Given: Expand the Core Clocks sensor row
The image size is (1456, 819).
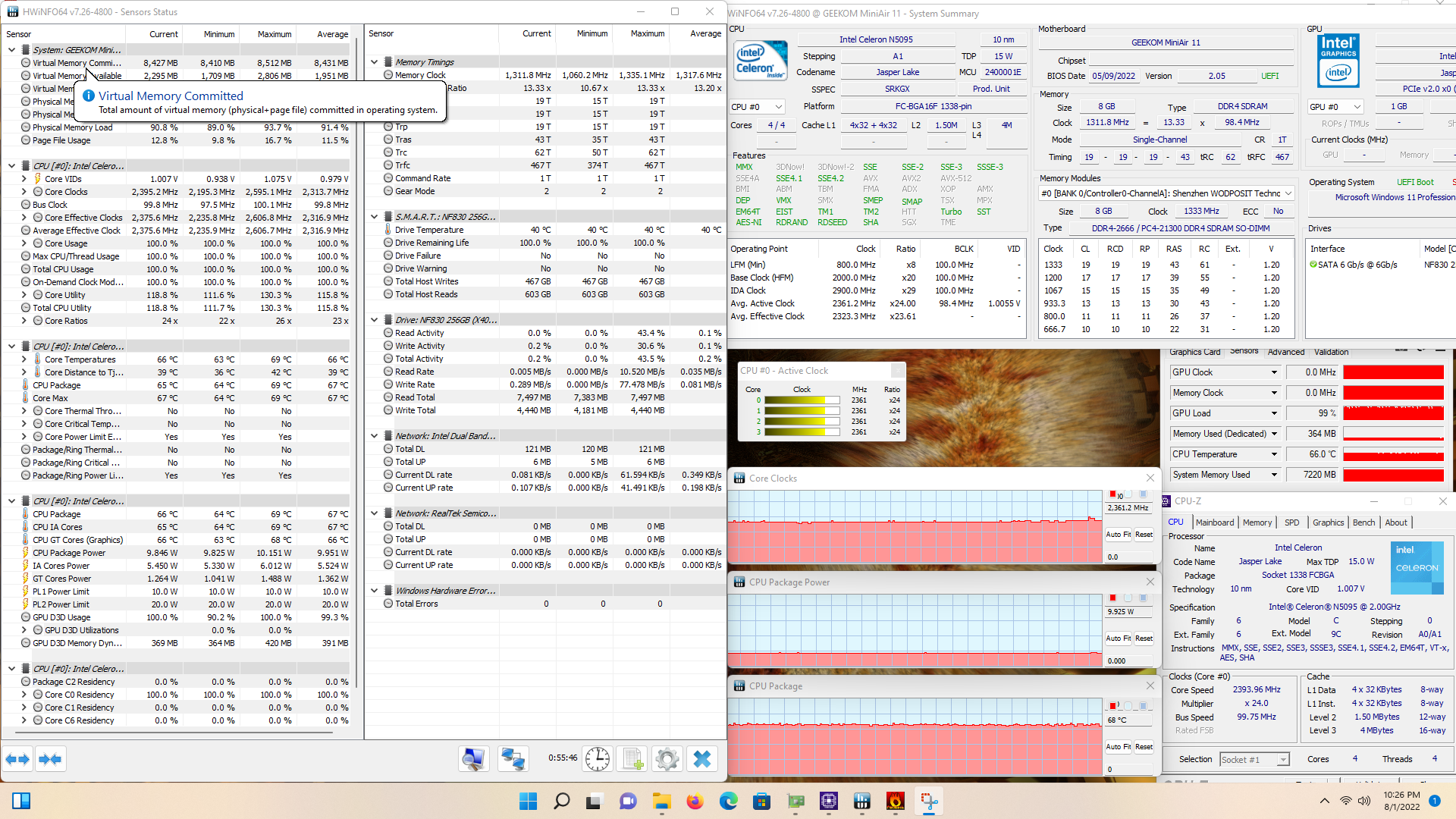Looking at the screenshot, I should (24, 192).
